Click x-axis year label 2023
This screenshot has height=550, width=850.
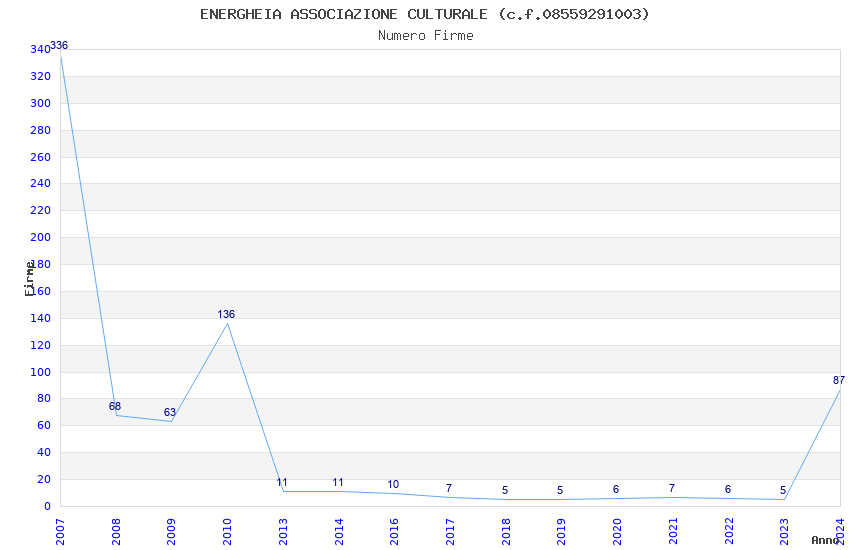coord(784,532)
